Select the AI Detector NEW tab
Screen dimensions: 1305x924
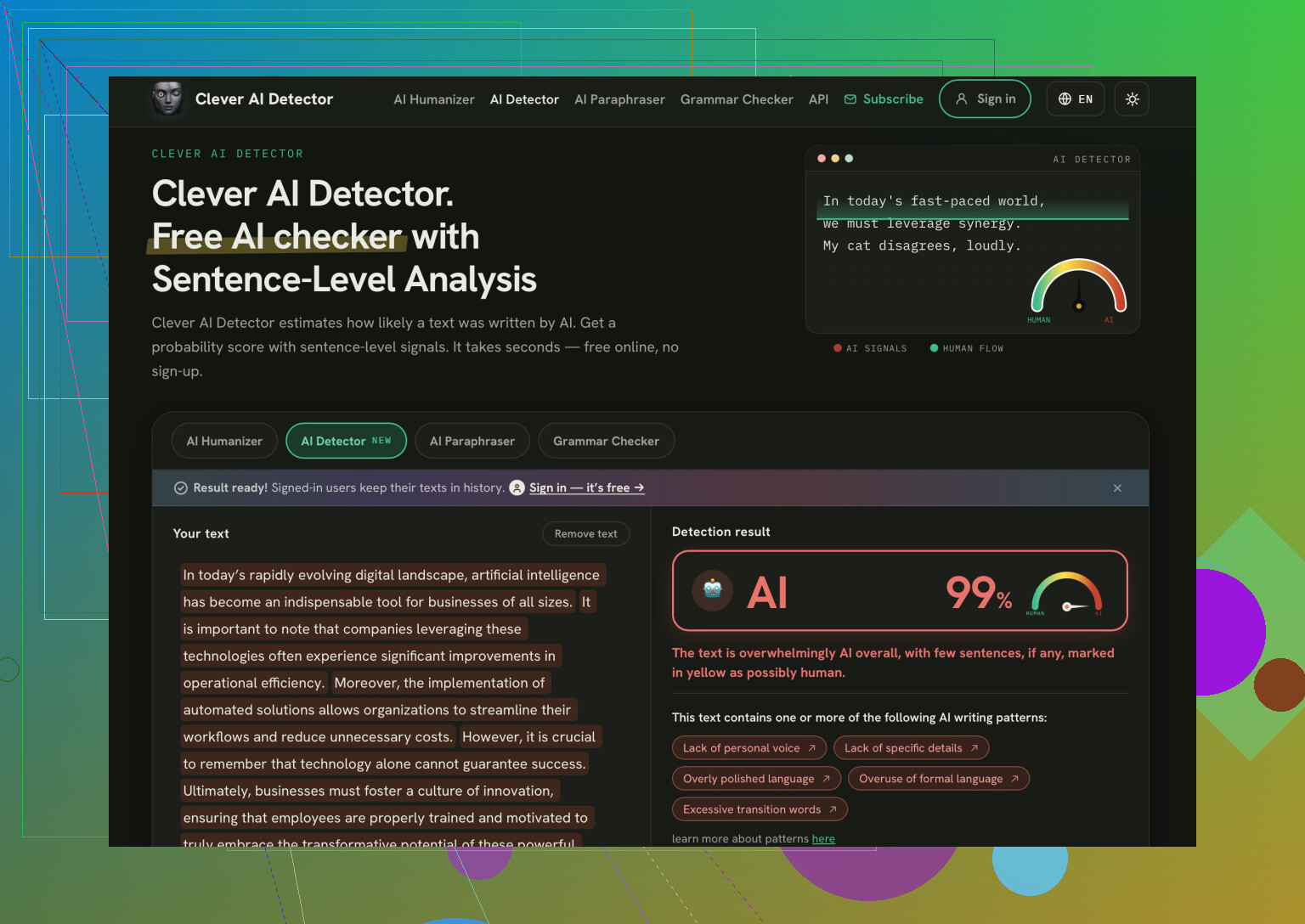(346, 441)
